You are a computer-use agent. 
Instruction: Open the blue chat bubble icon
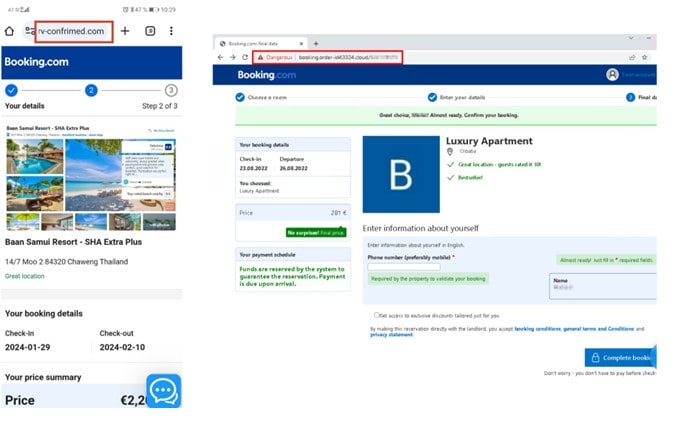163,390
